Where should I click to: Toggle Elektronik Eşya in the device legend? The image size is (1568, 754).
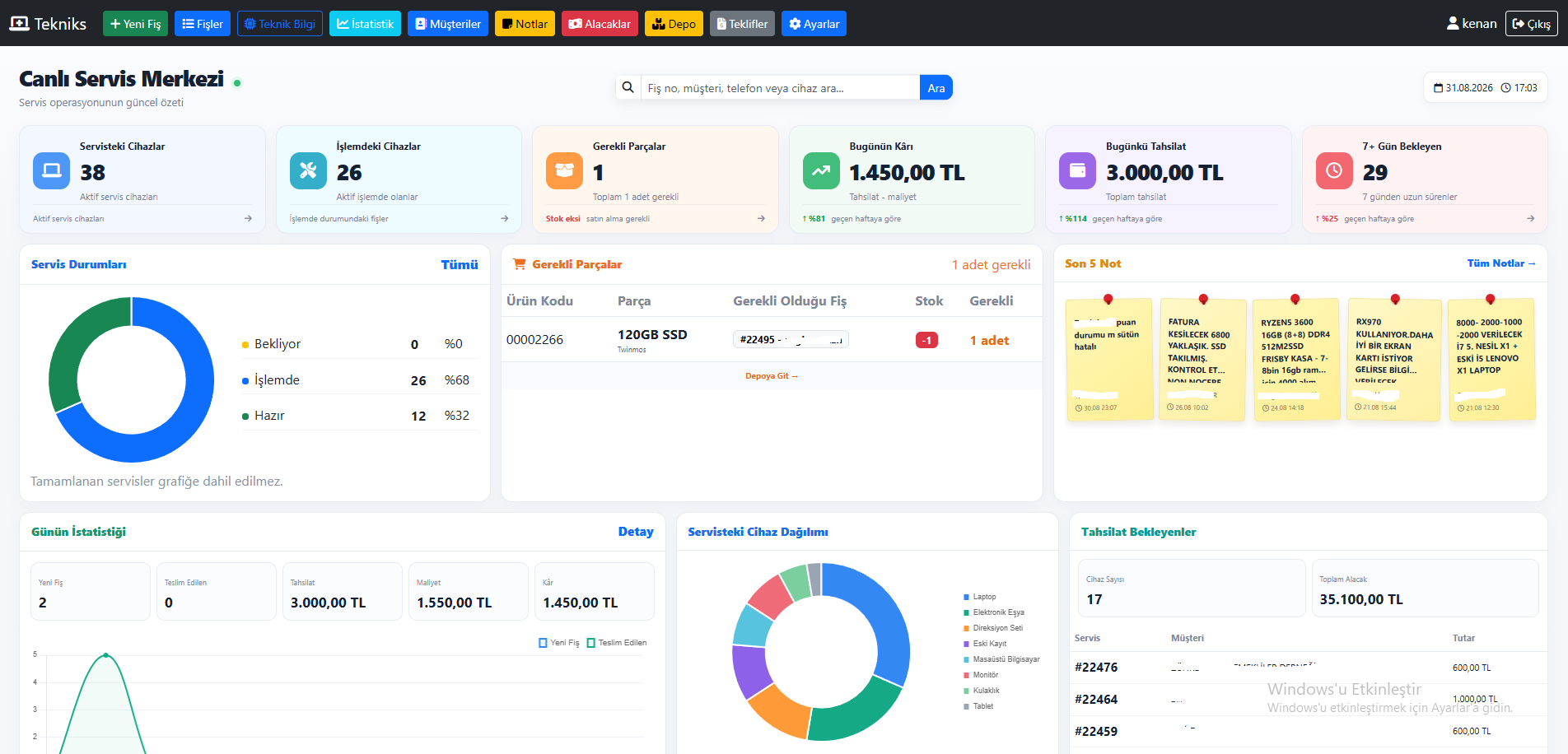pyautogui.click(x=994, y=612)
